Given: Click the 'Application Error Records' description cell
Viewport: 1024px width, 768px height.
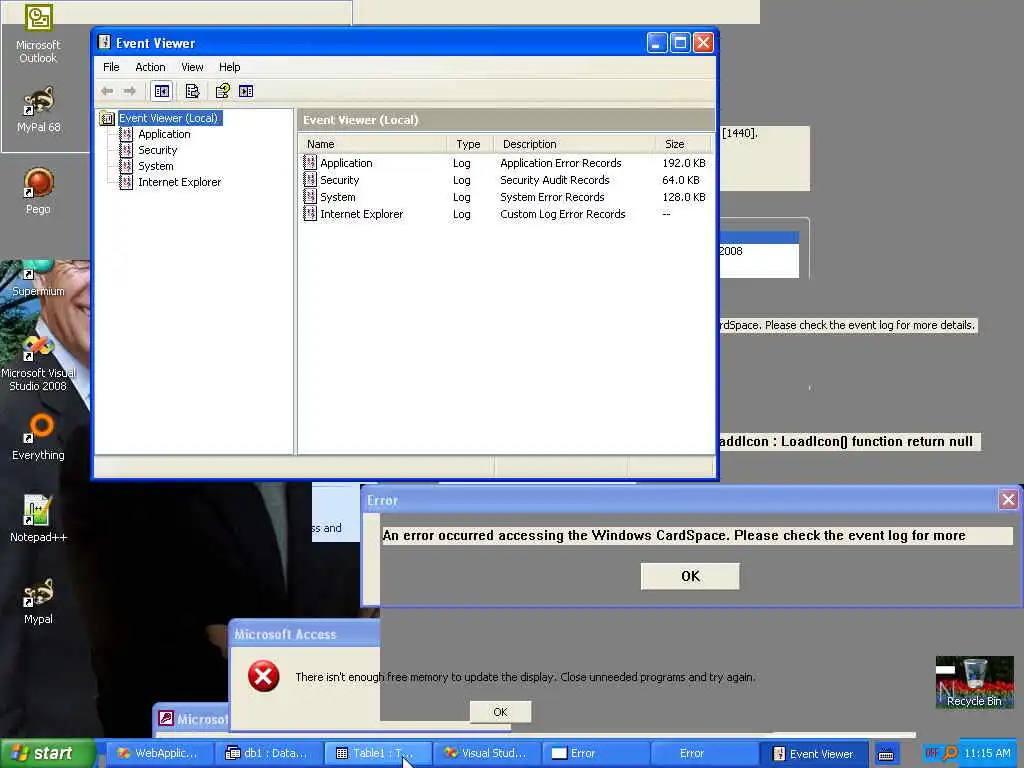Looking at the screenshot, I should [x=560, y=163].
